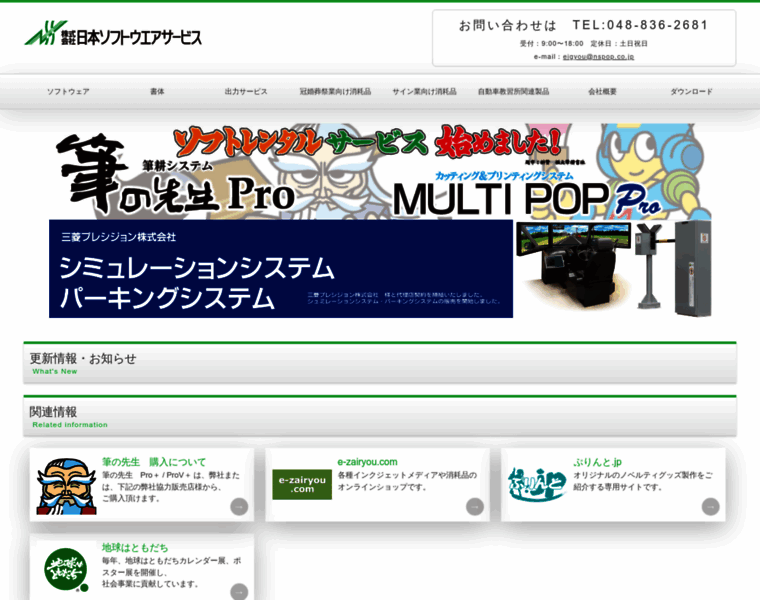Click the 地球はともだち round green logo
This screenshot has width=760, height=600.
[x=66, y=569]
